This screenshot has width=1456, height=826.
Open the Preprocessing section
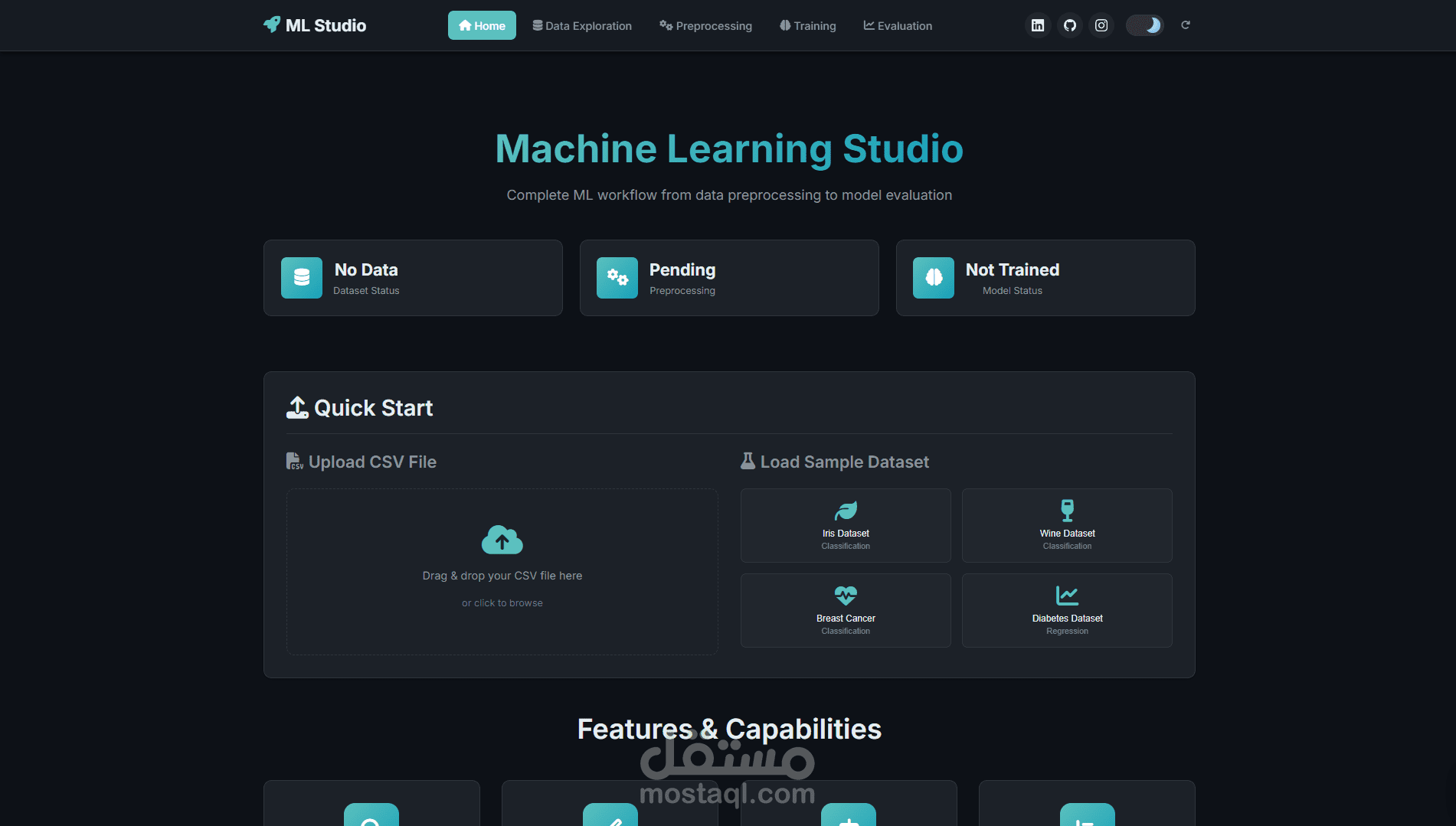[x=705, y=25]
